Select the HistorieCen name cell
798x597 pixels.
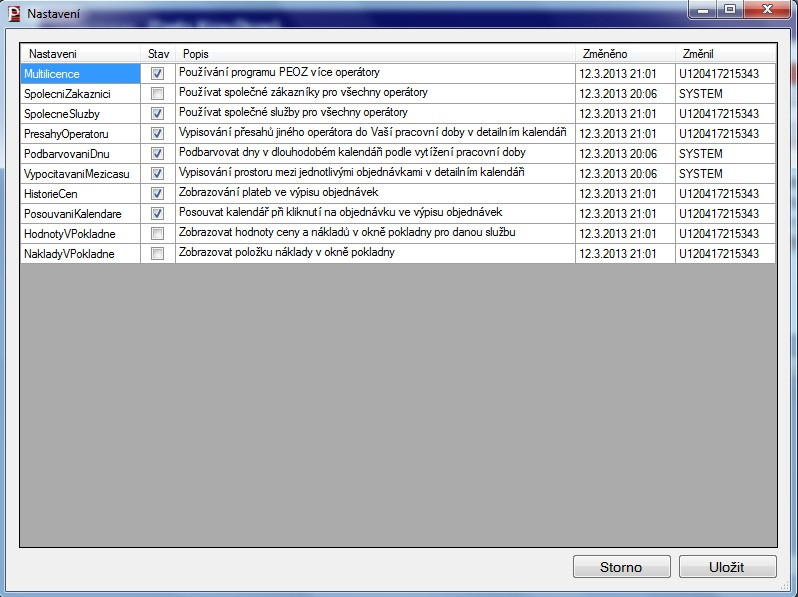coord(80,193)
